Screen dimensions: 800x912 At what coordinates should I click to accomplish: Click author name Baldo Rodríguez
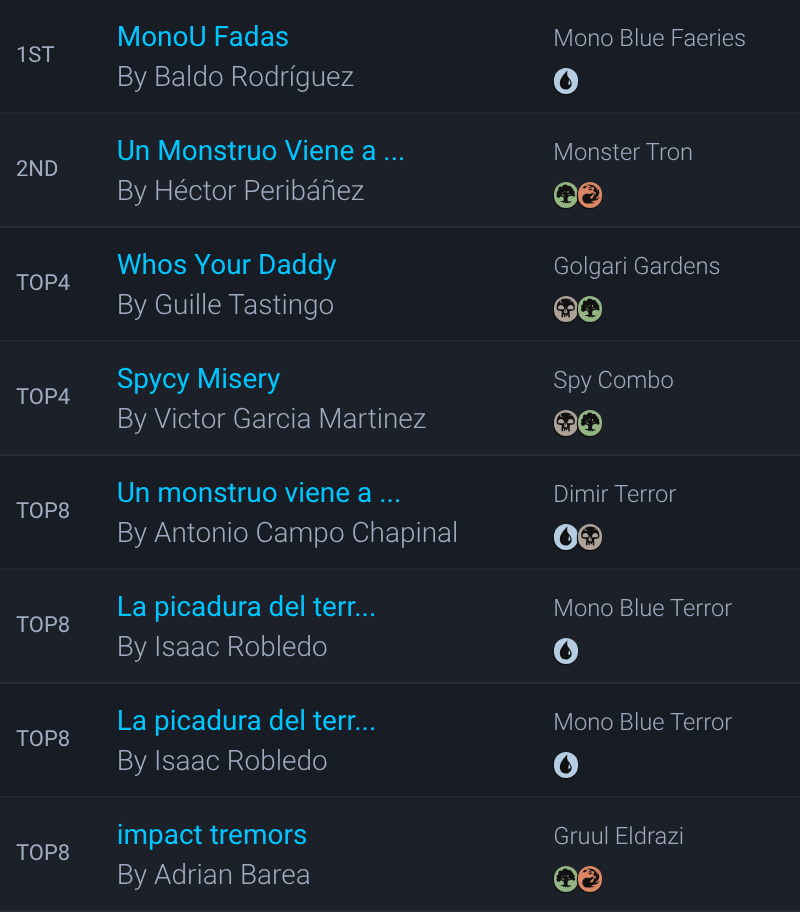pyautogui.click(x=235, y=77)
